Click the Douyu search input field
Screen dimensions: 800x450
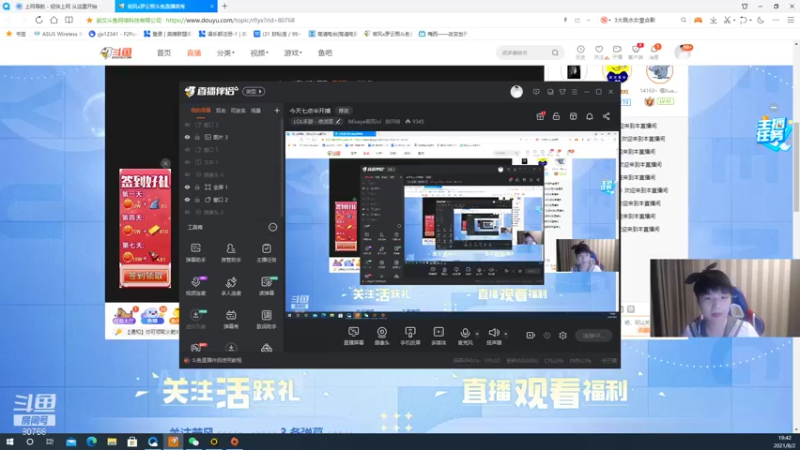tap(524, 53)
